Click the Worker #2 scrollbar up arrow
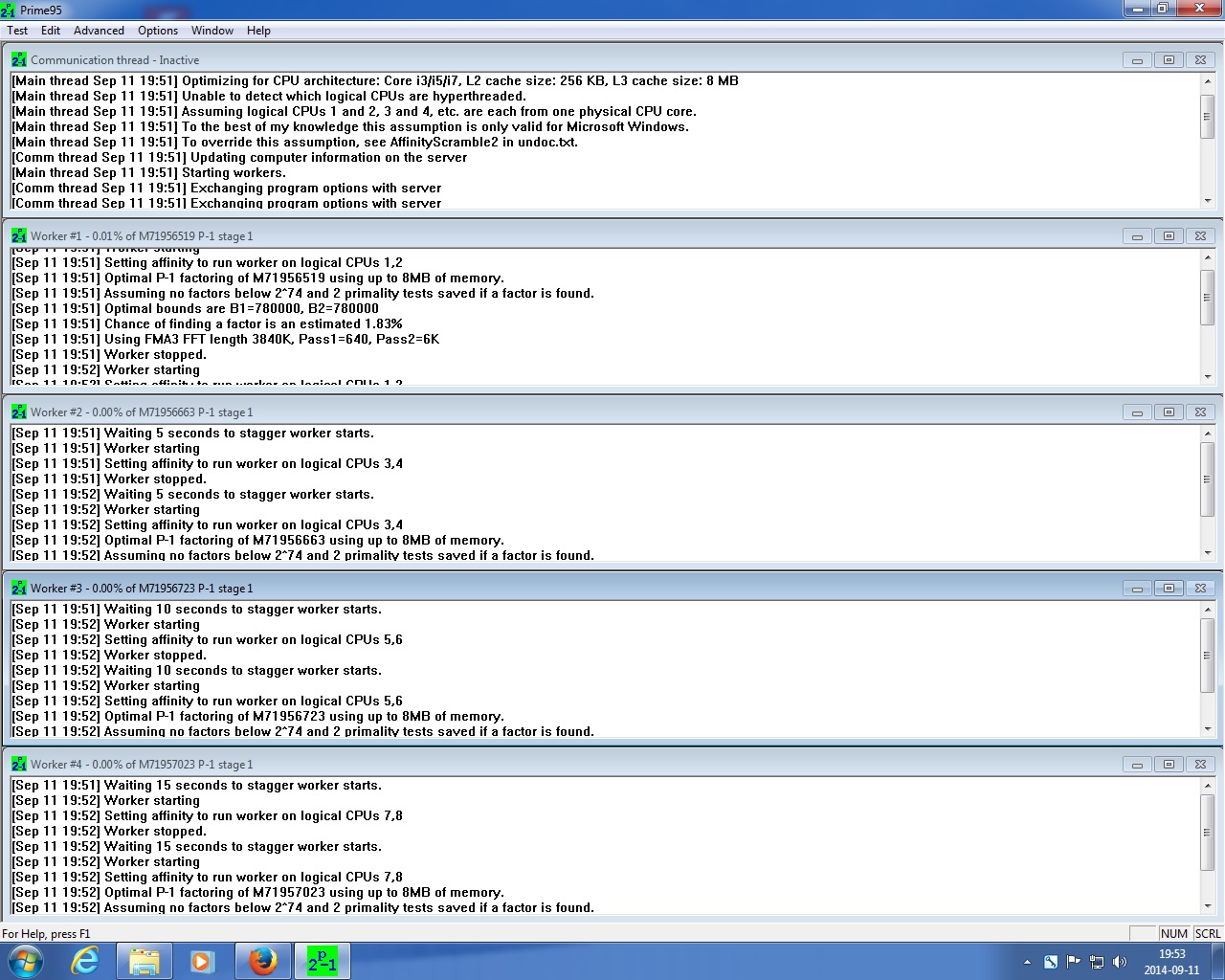Viewport: 1225px width, 980px height. tap(1208, 434)
